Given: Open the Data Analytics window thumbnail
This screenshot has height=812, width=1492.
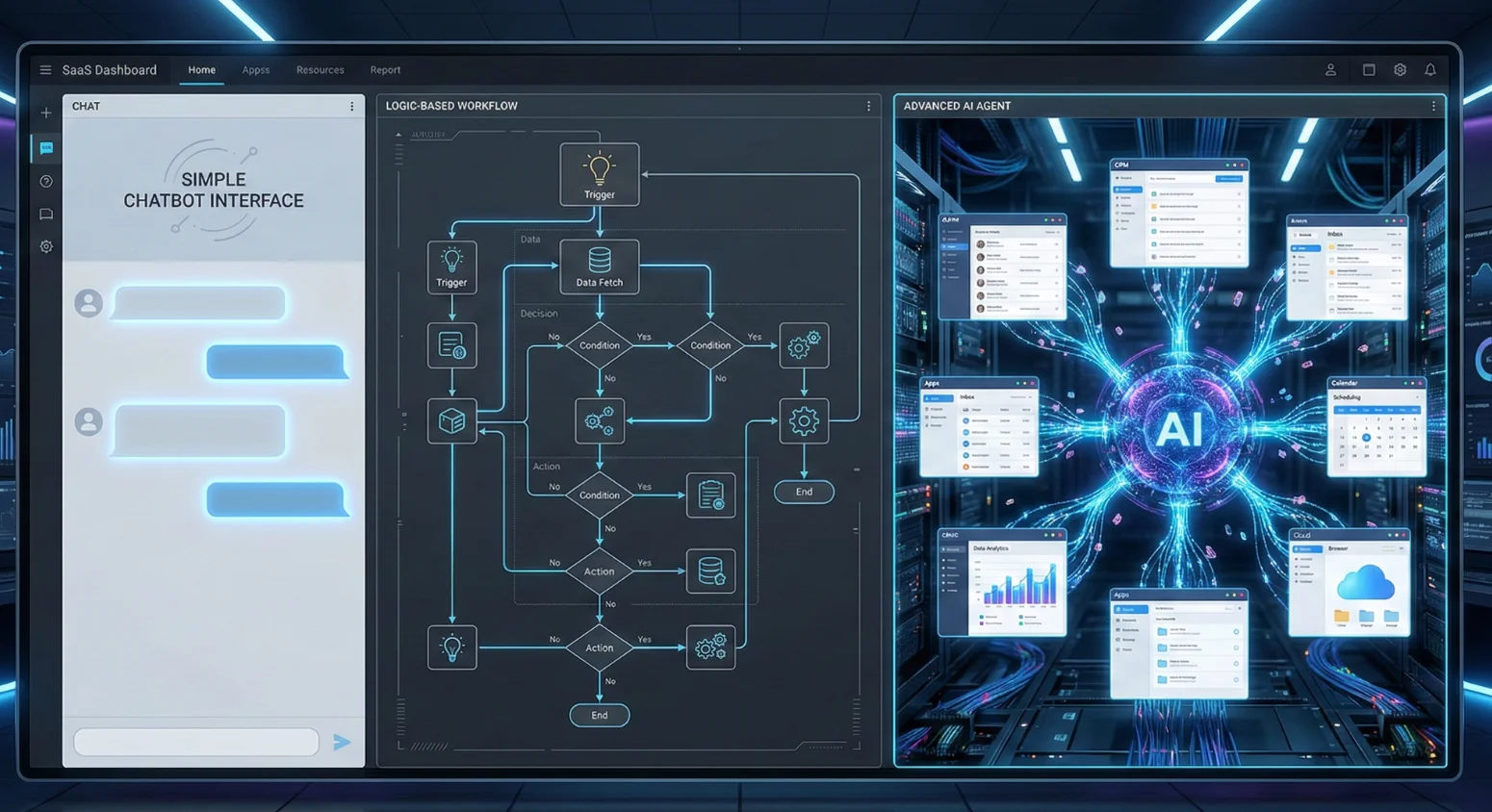Looking at the screenshot, I should click(1003, 582).
